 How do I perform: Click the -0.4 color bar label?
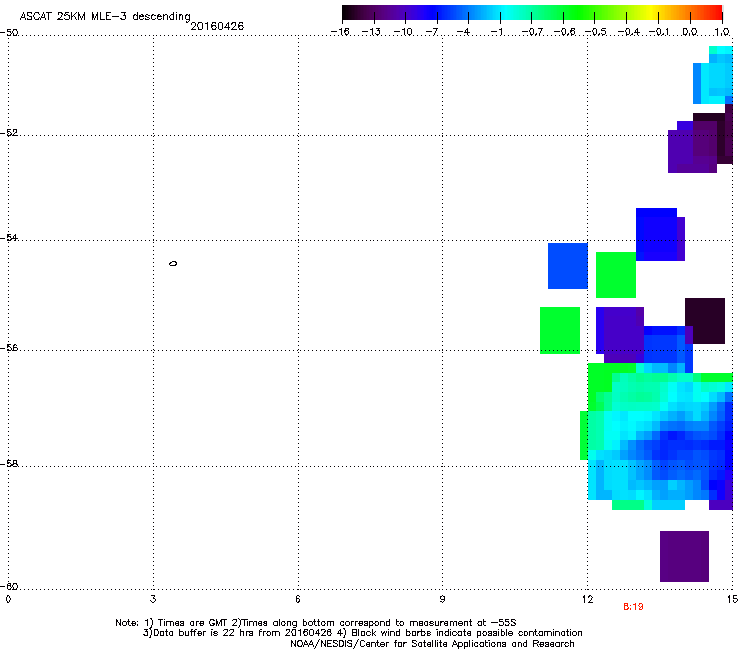click(x=628, y=32)
